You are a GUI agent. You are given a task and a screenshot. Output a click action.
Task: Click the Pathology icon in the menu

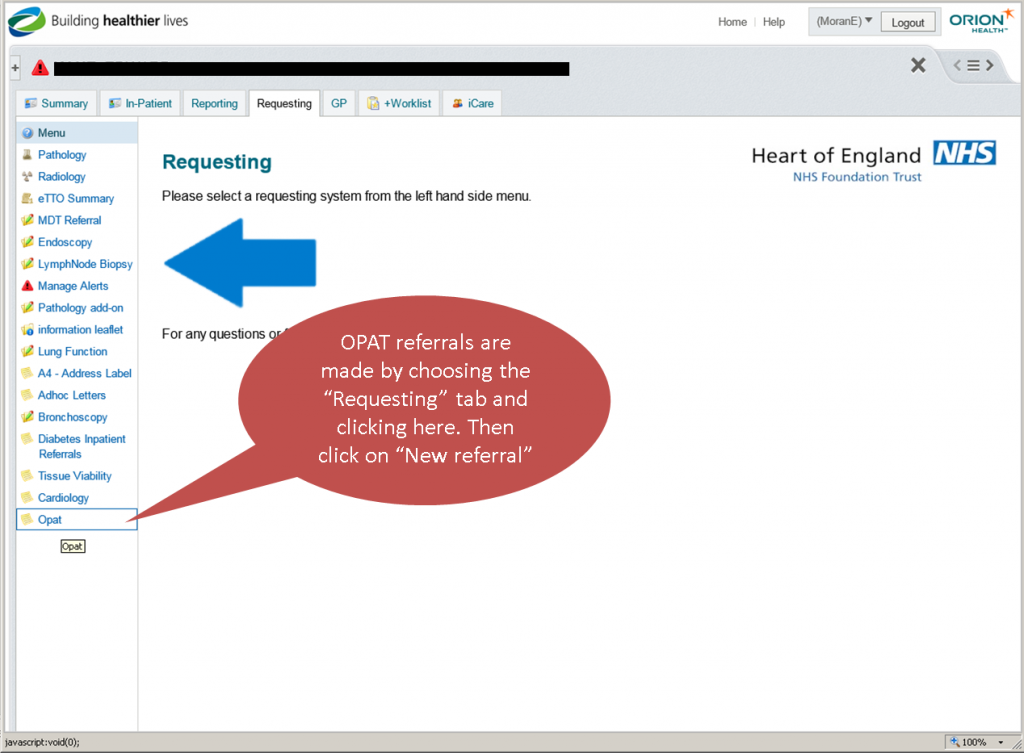28,155
